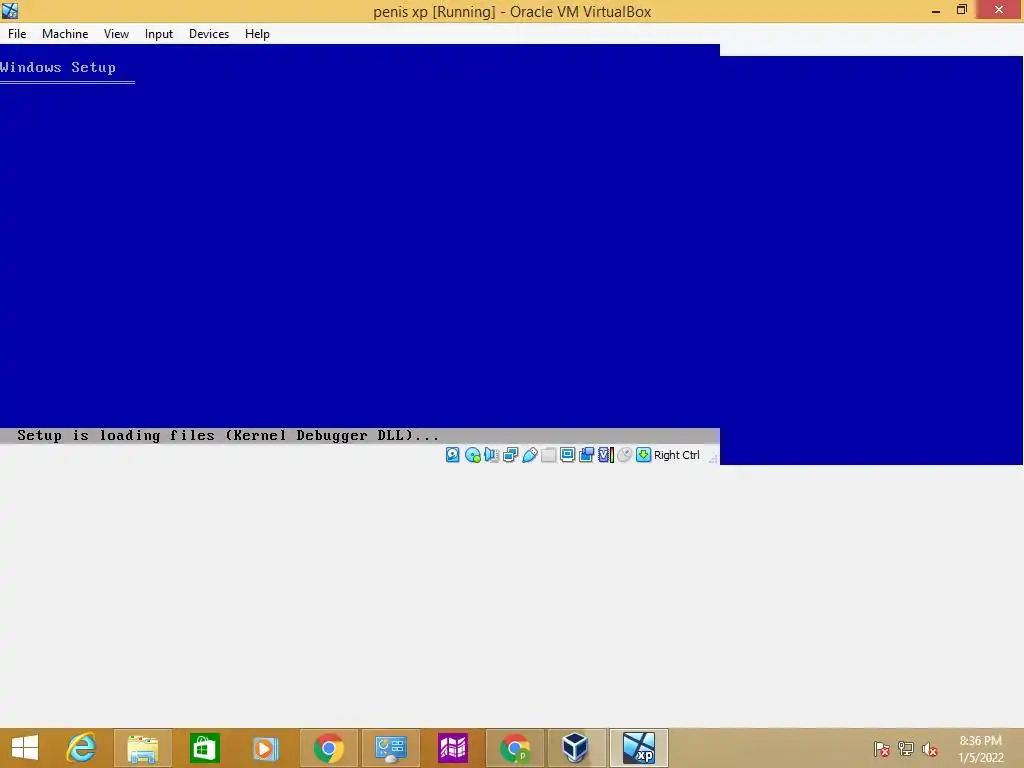Open the Devices menu
This screenshot has height=768, width=1024.
coord(209,34)
